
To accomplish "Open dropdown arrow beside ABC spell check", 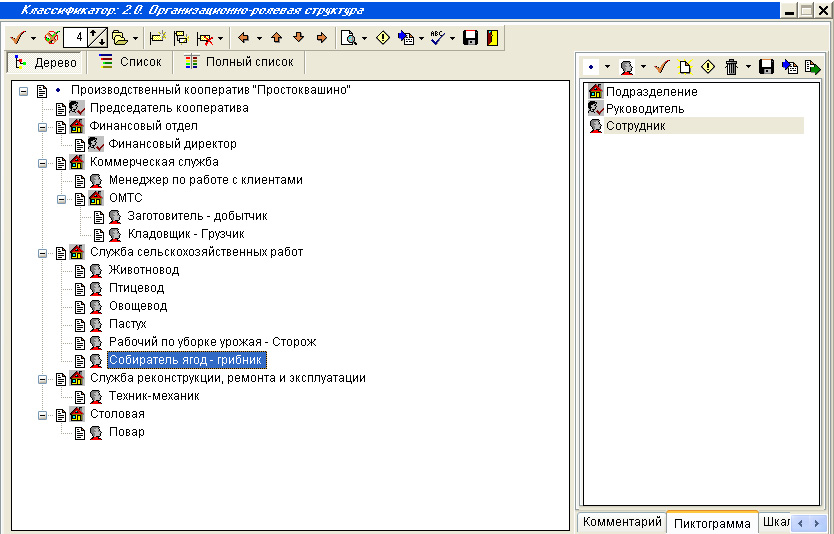I will tap(452, 38).
